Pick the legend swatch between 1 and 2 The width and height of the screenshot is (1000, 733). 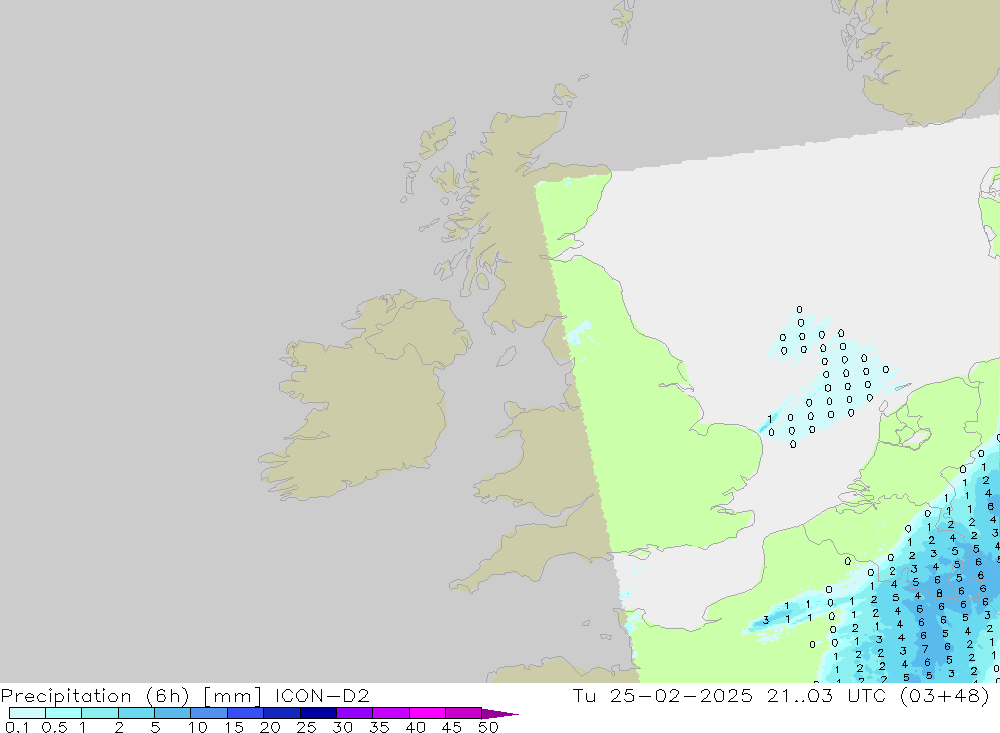click(x=100, y=713)
